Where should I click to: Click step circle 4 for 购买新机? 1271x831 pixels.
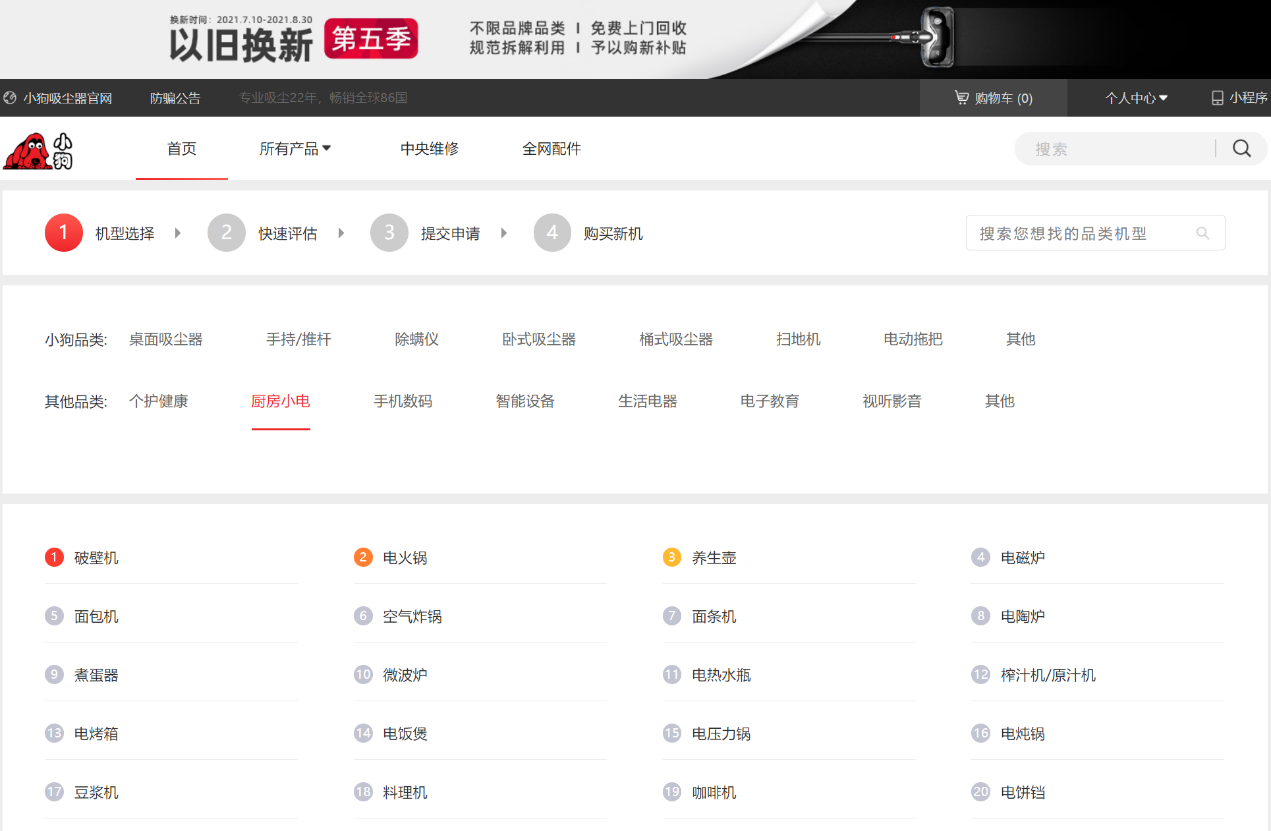[x=552, y=232]
